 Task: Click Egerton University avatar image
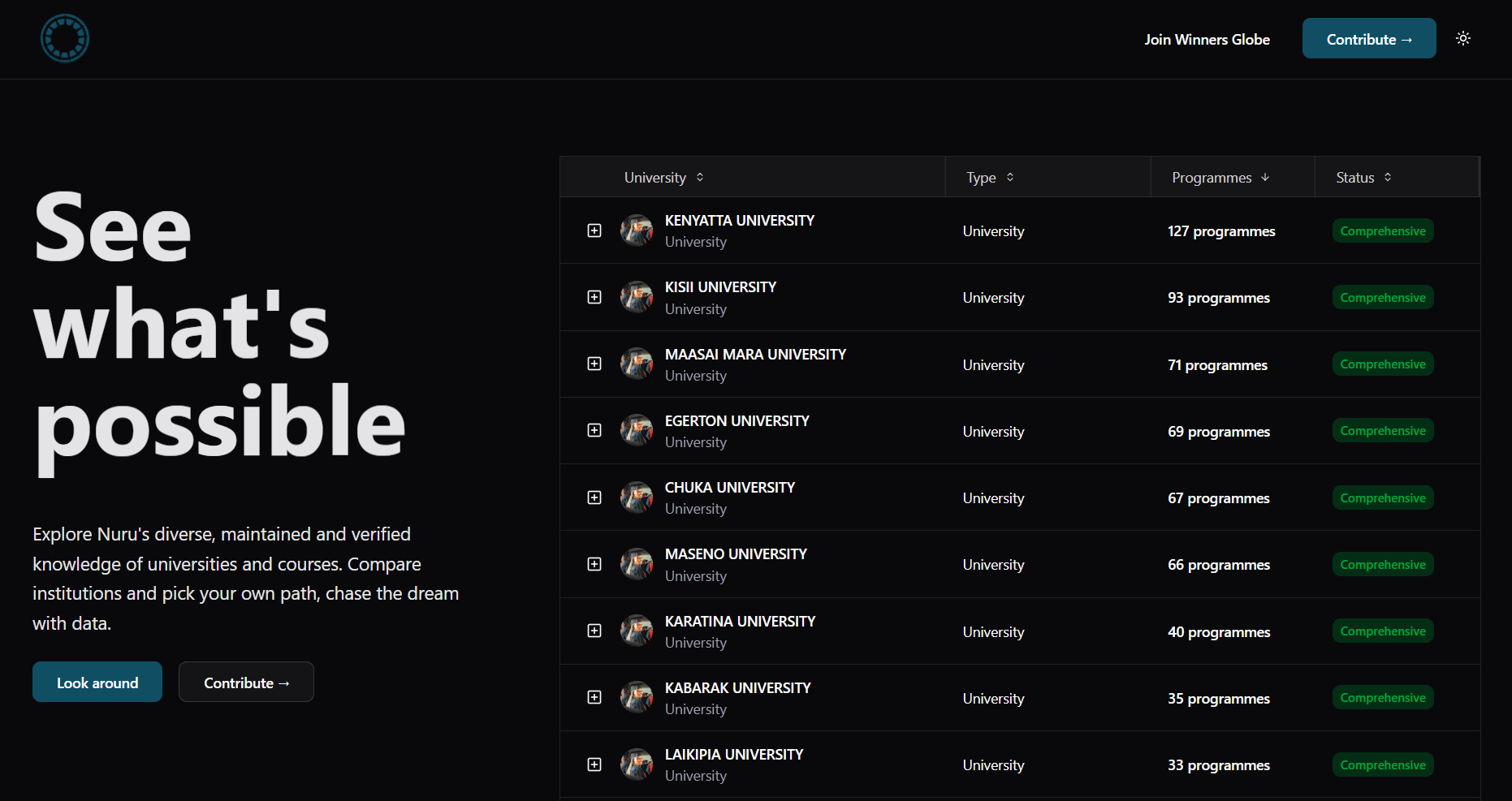(x=637, y=430)
